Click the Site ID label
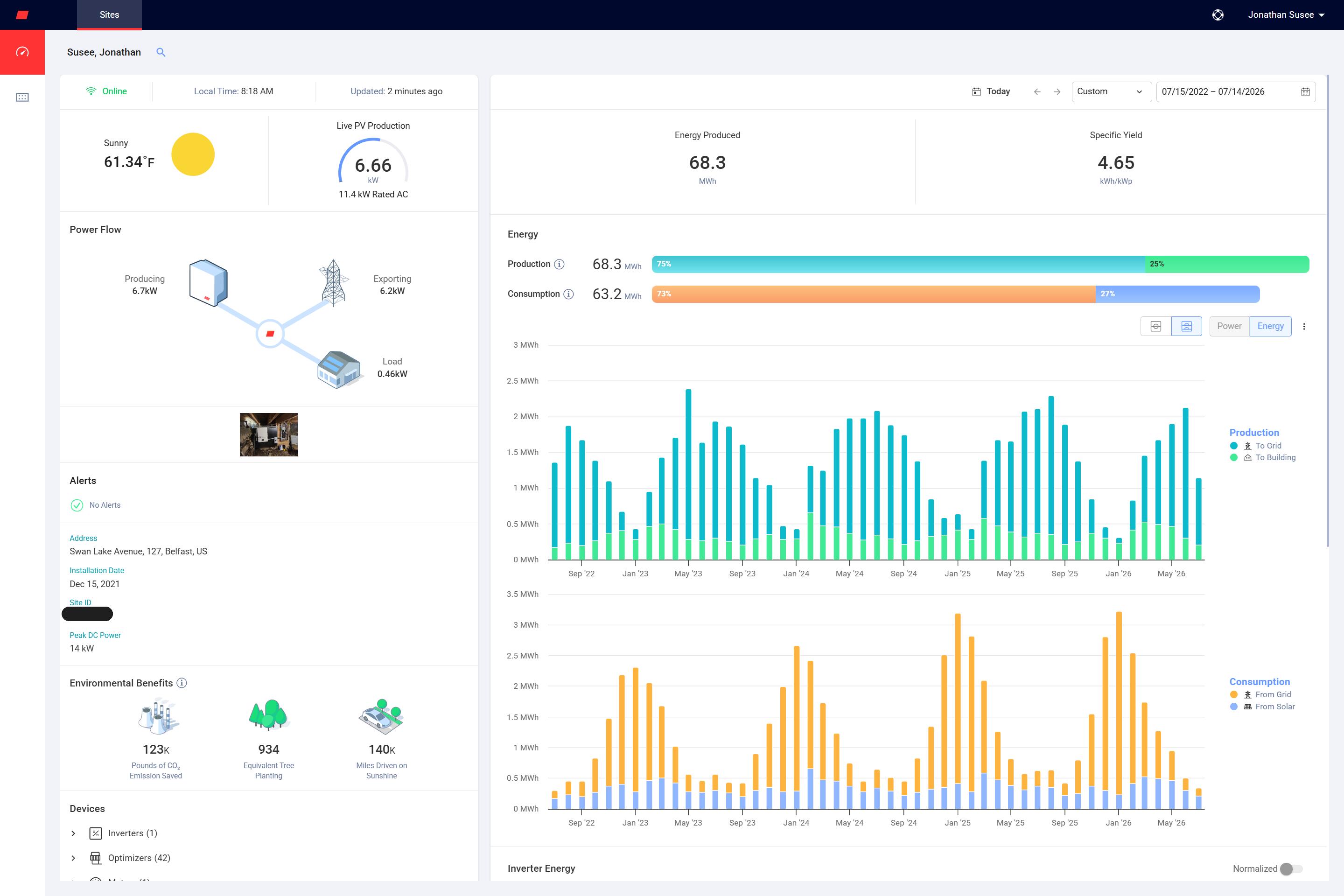This screenshot has width=1344, height=896. [x=80, y=602]
